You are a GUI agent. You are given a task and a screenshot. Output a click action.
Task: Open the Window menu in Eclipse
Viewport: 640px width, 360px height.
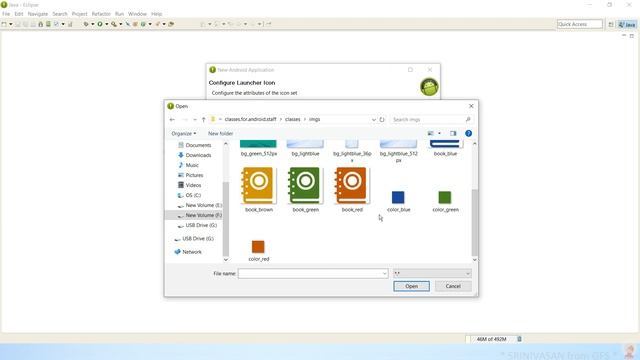pyautogui.click(x=138, y=14)
